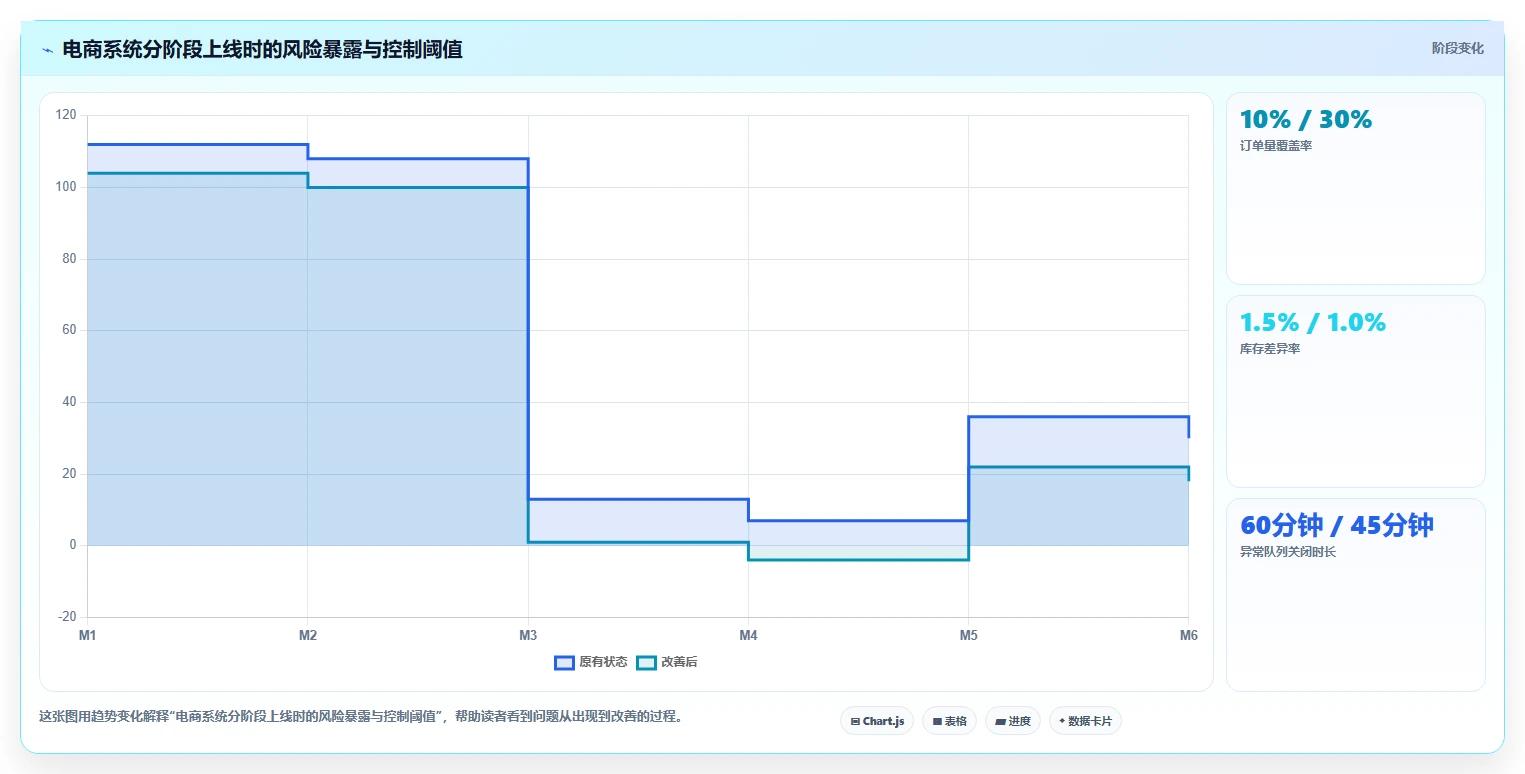This screenshot has width=1525, height=774.
Task: Click the 库存差异率 label
Action: tap(1270, 349)
